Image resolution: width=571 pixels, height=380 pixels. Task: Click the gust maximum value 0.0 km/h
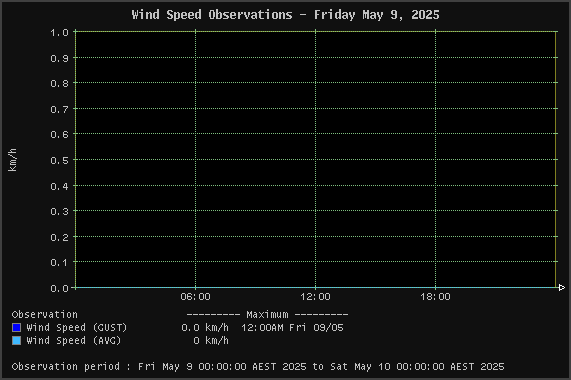(205, 328)
